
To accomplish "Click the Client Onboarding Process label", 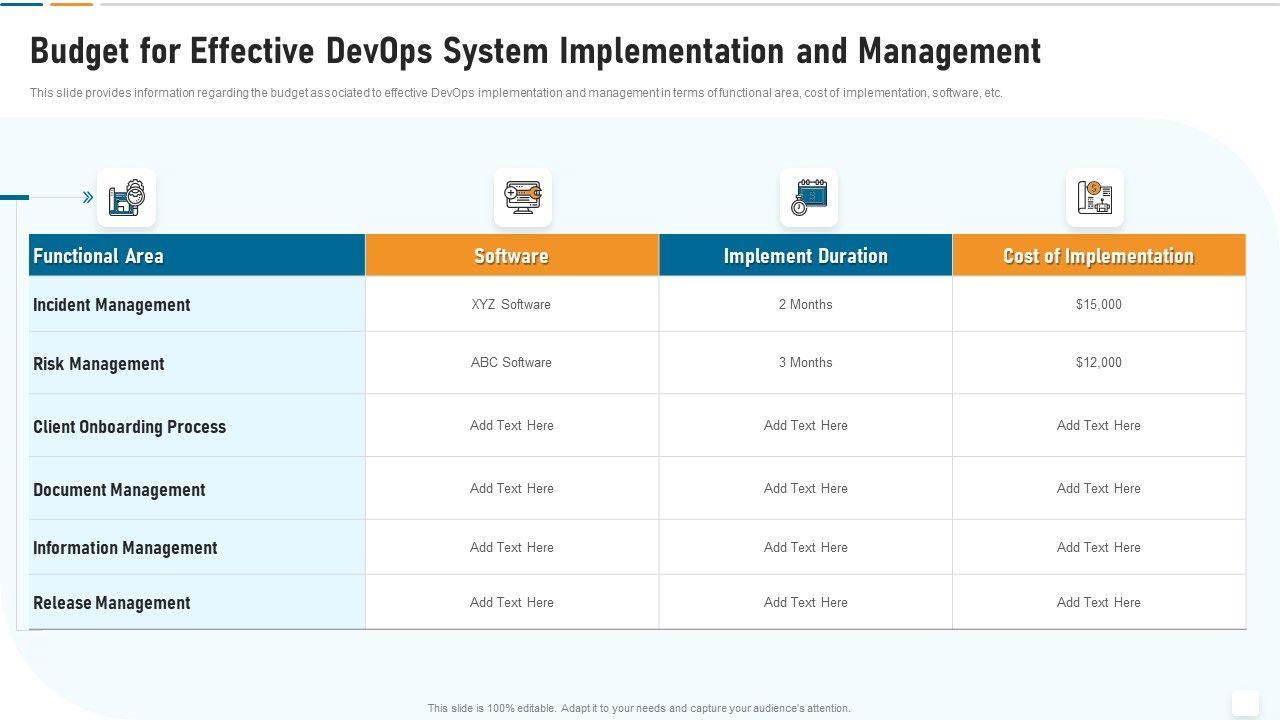I will pos(129,427).
